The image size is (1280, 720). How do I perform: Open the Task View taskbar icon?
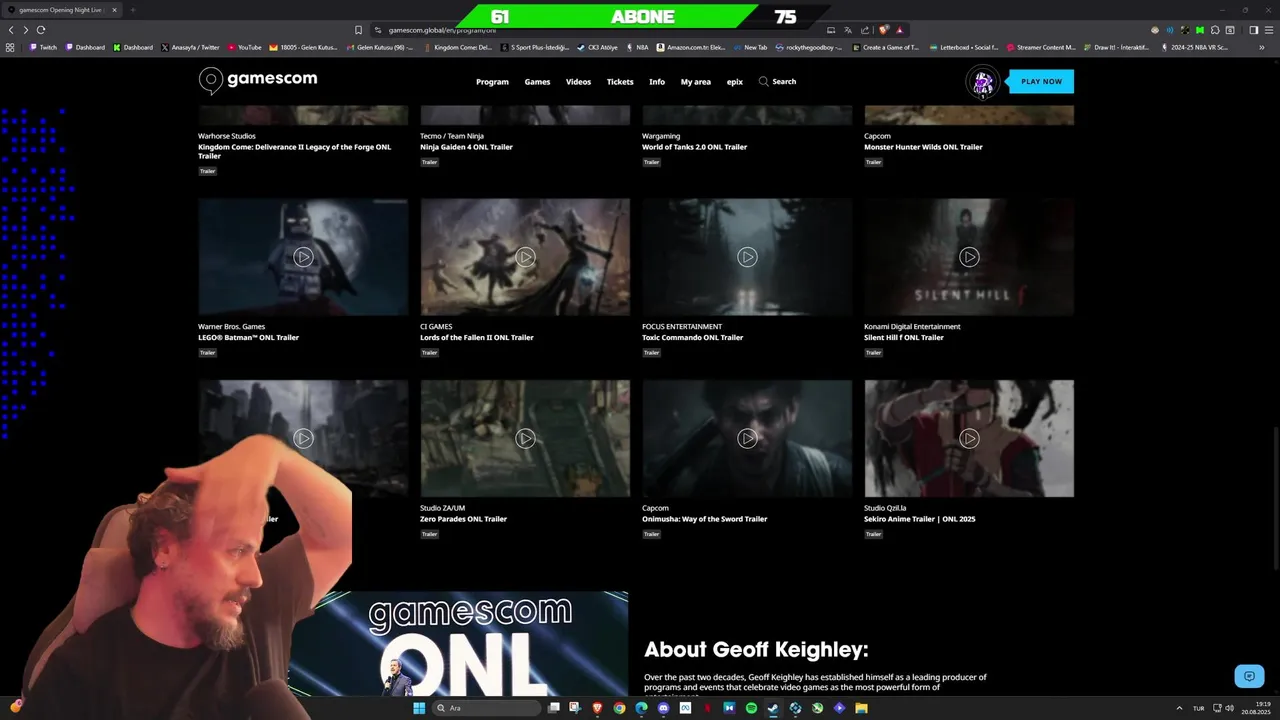(553, 707)
